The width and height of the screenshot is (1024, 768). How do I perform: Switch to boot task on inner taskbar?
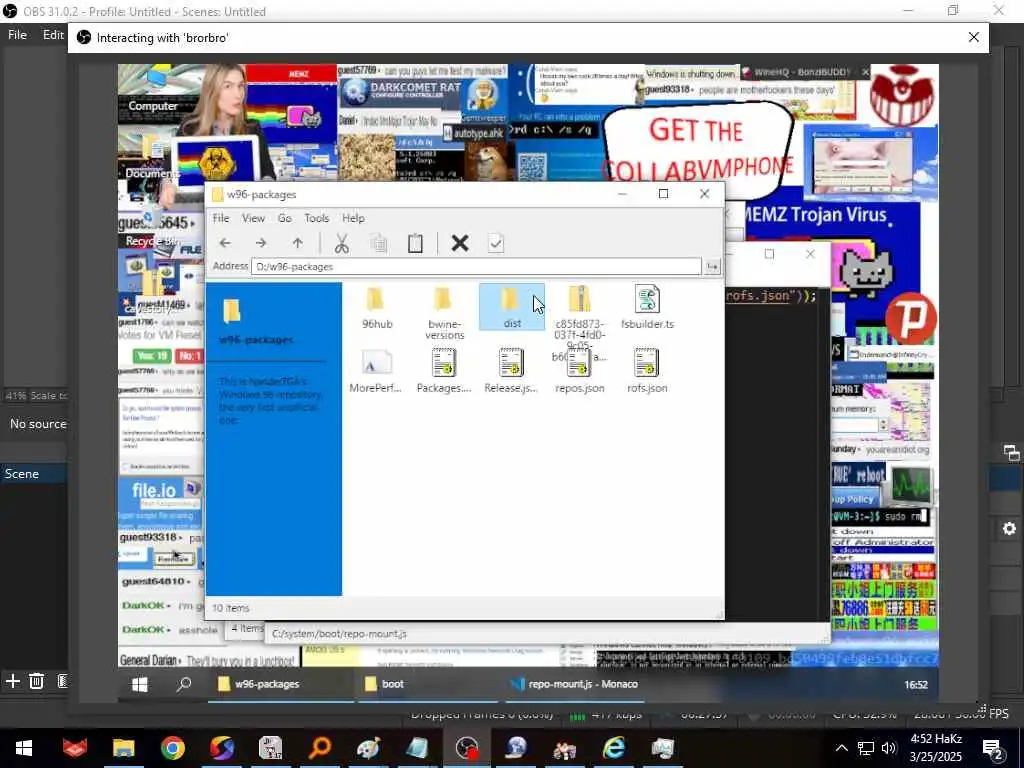[x=428, y=684]
